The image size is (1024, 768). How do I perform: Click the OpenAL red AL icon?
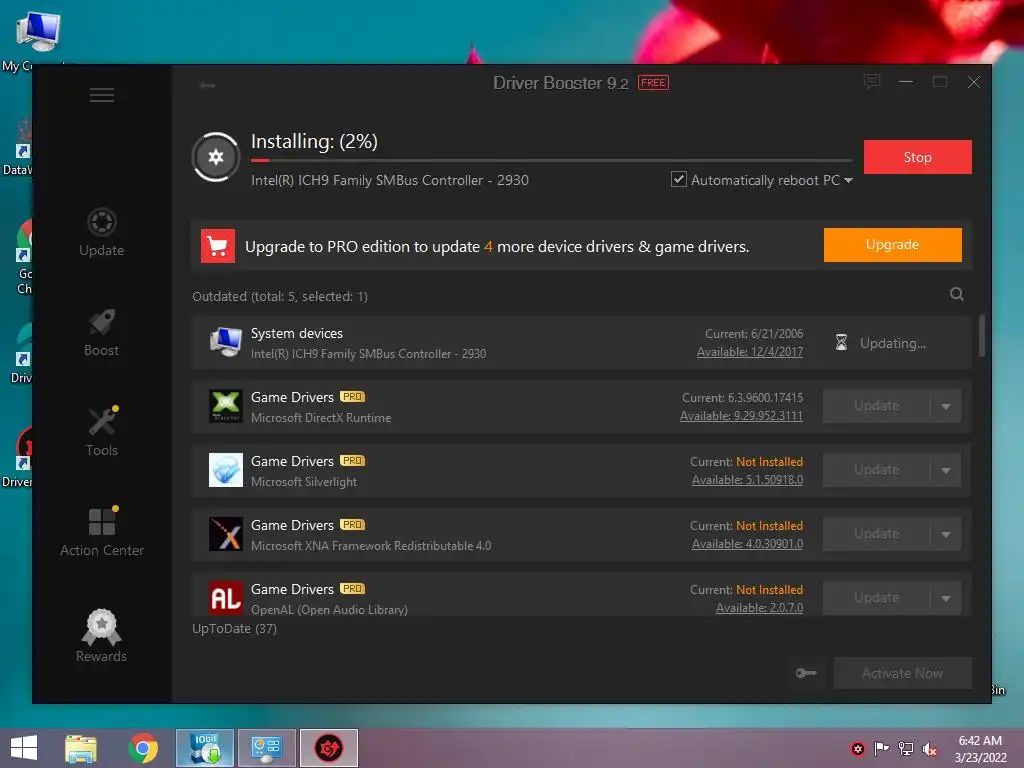click(226, 598)
